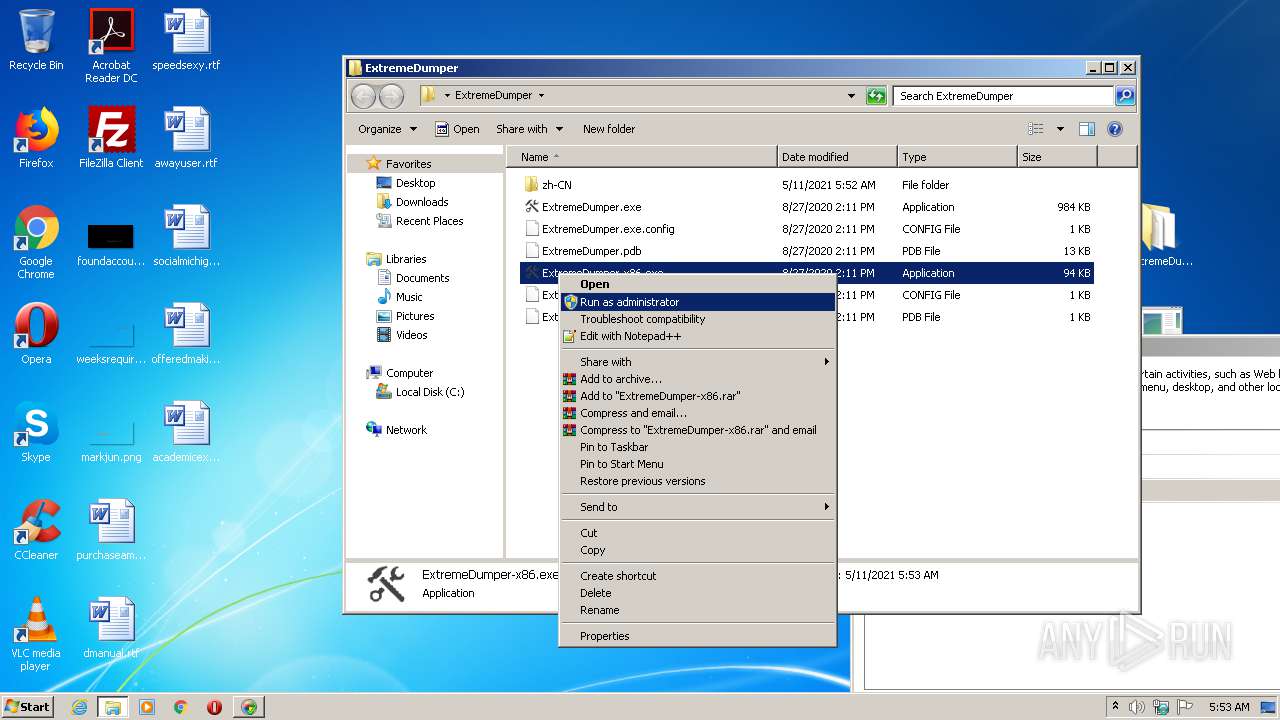The image size is (1280, 720).
Task: Open speedsexy.rtf document on desktop
Action: click(x=186, y=40)
